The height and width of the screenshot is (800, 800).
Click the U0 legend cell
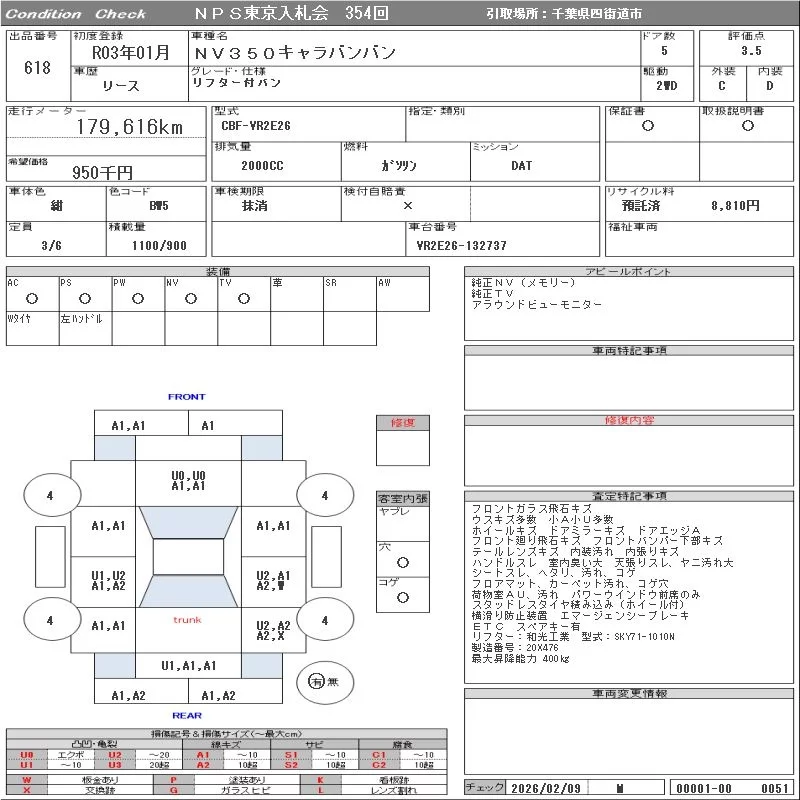[x=27, y=755]
